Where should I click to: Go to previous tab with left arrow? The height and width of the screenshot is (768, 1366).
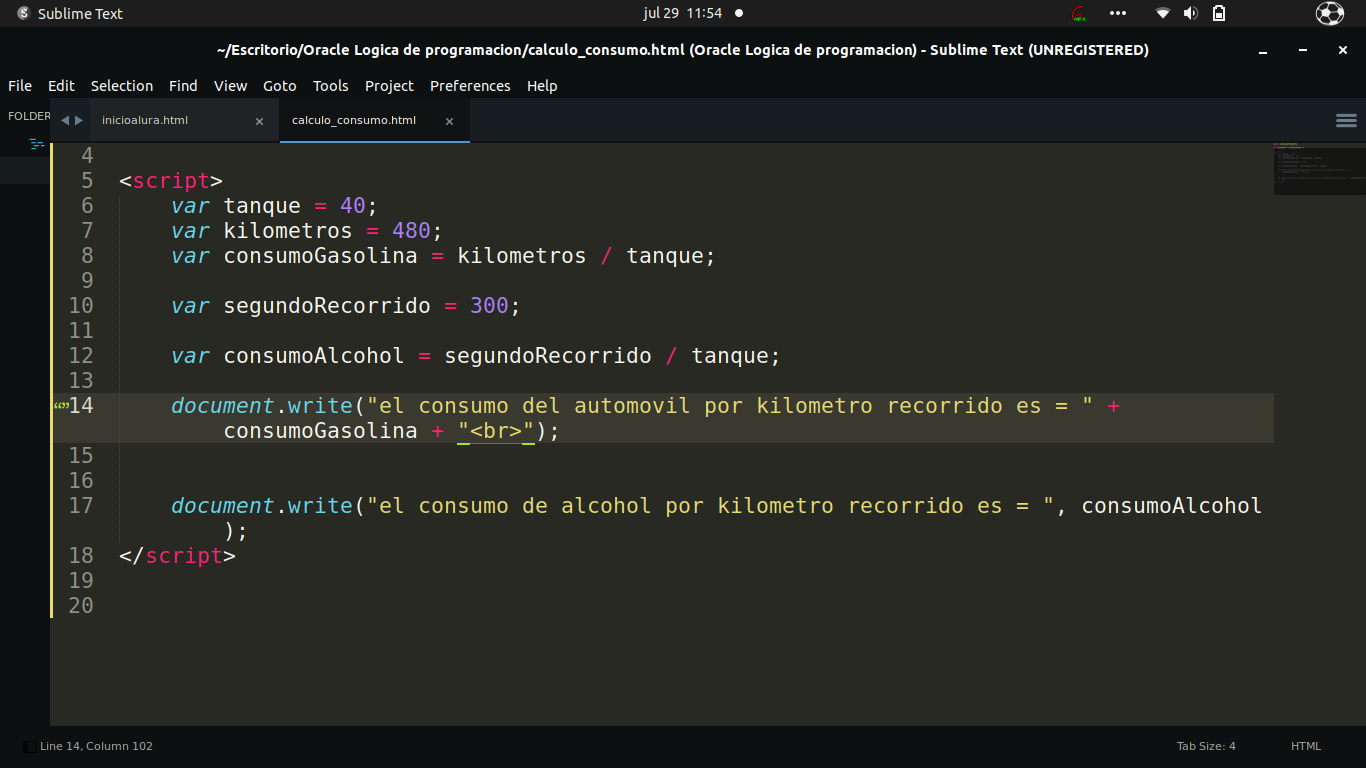[65, 120]
